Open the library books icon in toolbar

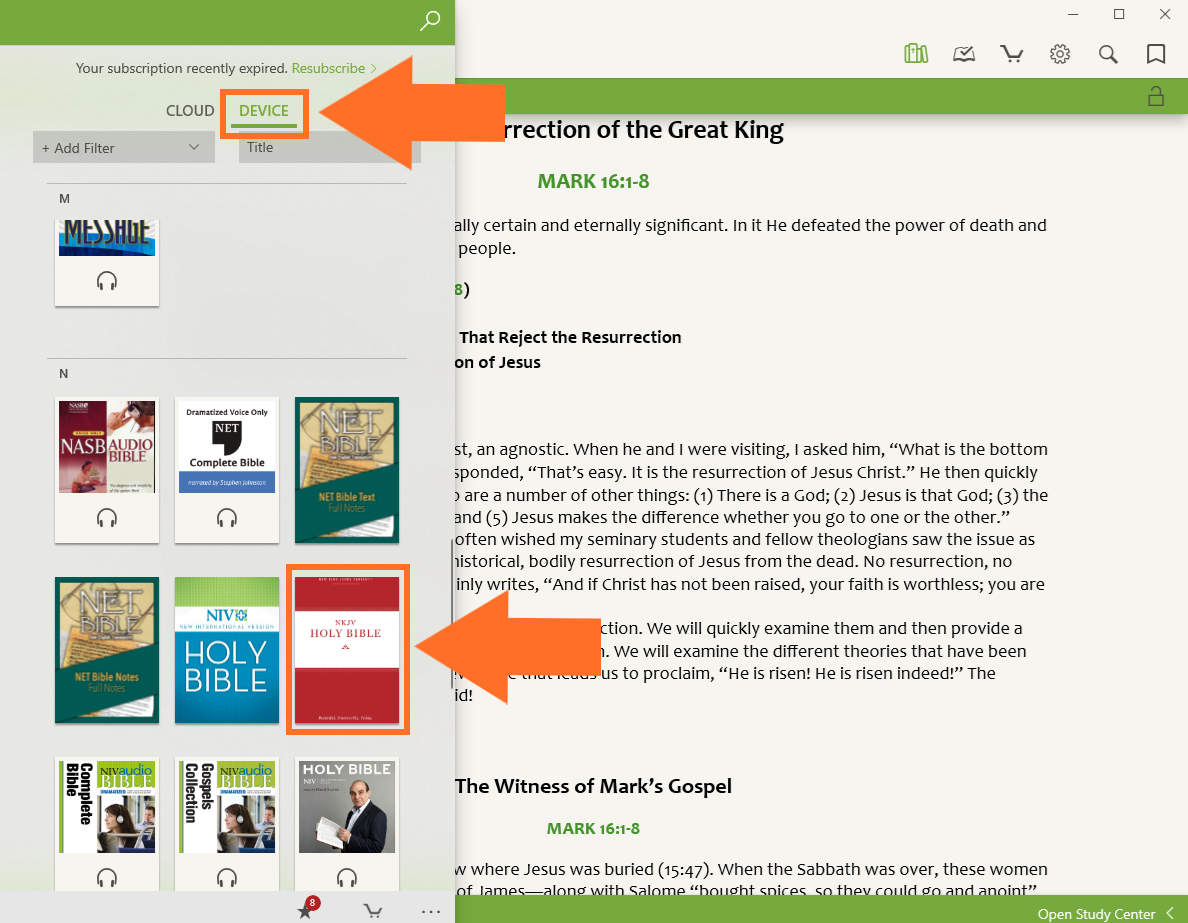coord(915,54)
